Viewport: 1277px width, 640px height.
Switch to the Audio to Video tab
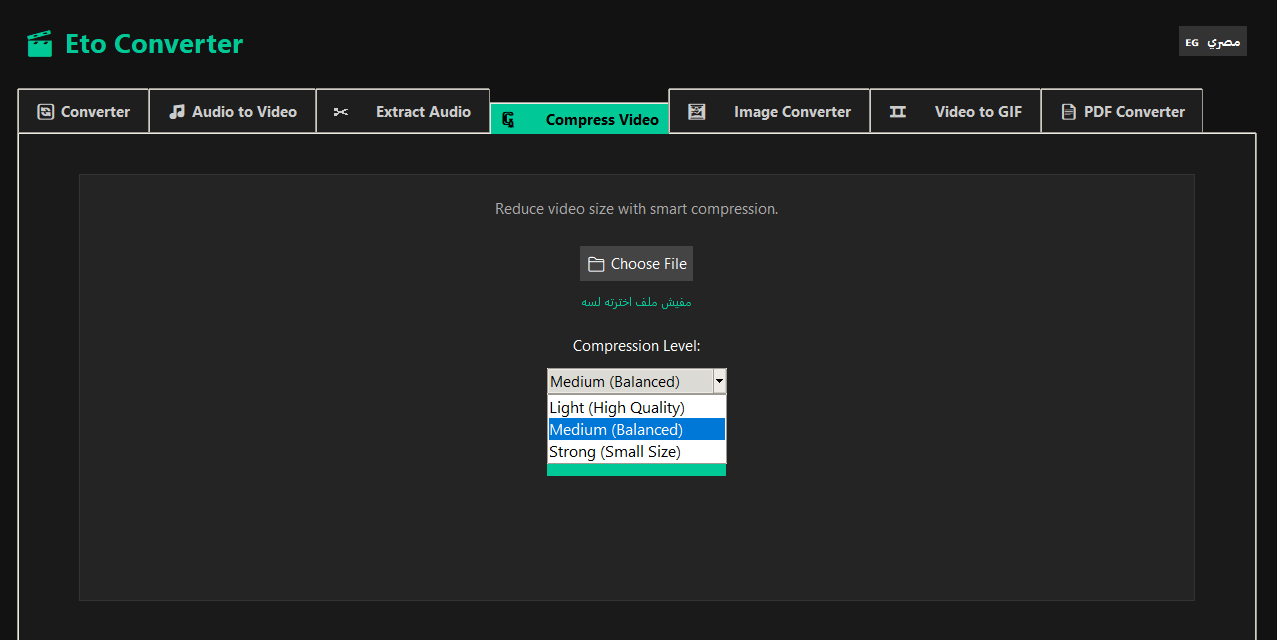pyautogui.click(x=233, y=111)
